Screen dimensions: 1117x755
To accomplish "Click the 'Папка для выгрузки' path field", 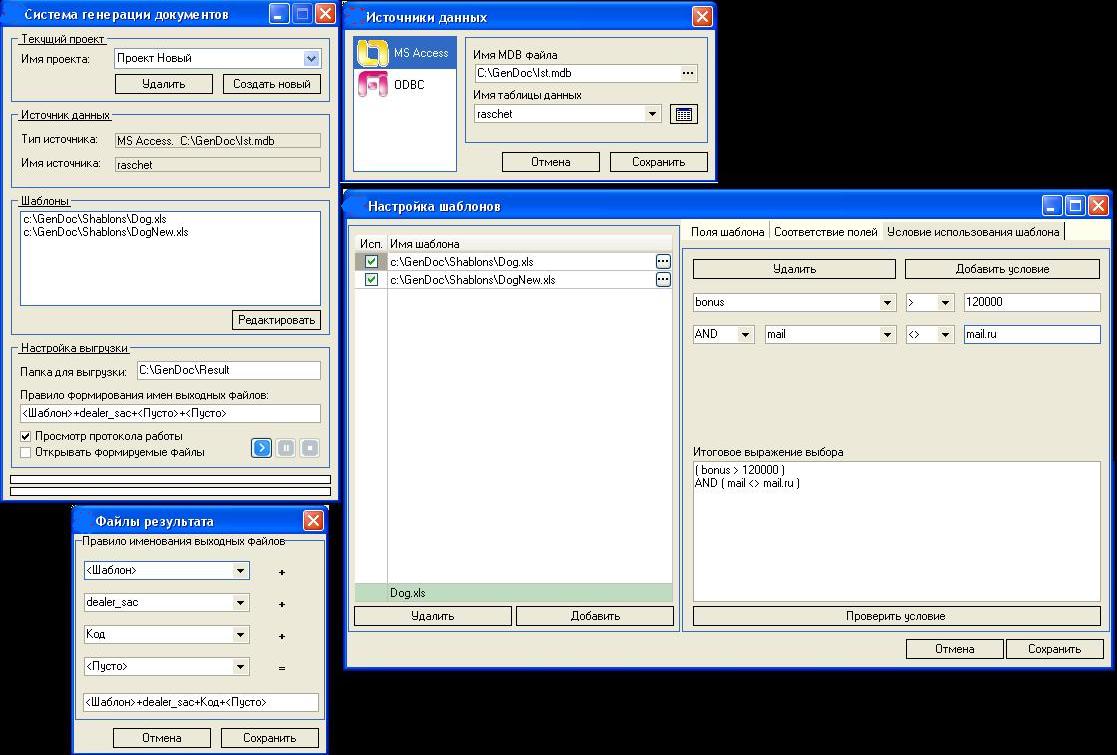I will click(229, 370).
